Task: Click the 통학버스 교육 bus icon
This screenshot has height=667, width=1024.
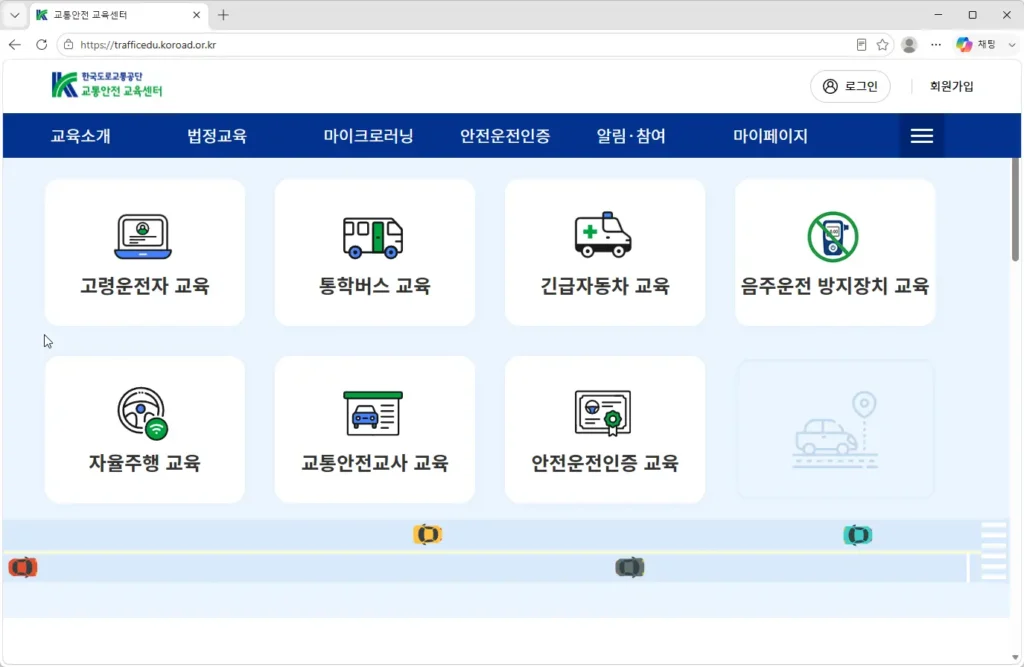Action: 373,237
